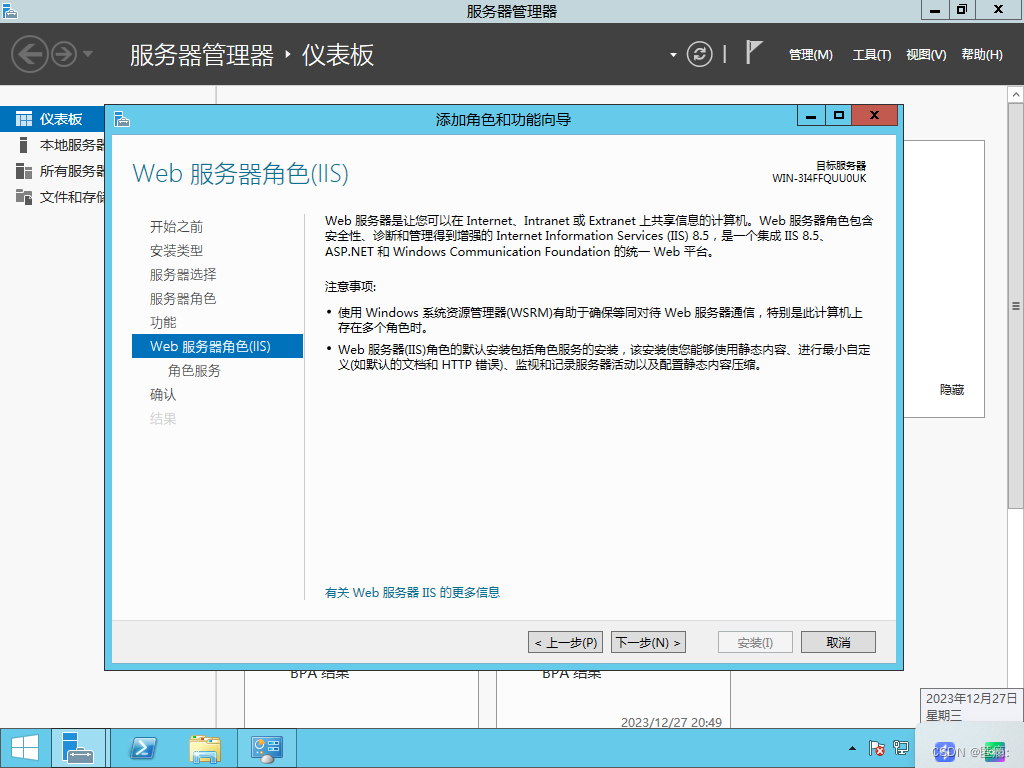Go to the 服务器角色 wizard step
Viewport: 1024px width, 768px height.
183,299
